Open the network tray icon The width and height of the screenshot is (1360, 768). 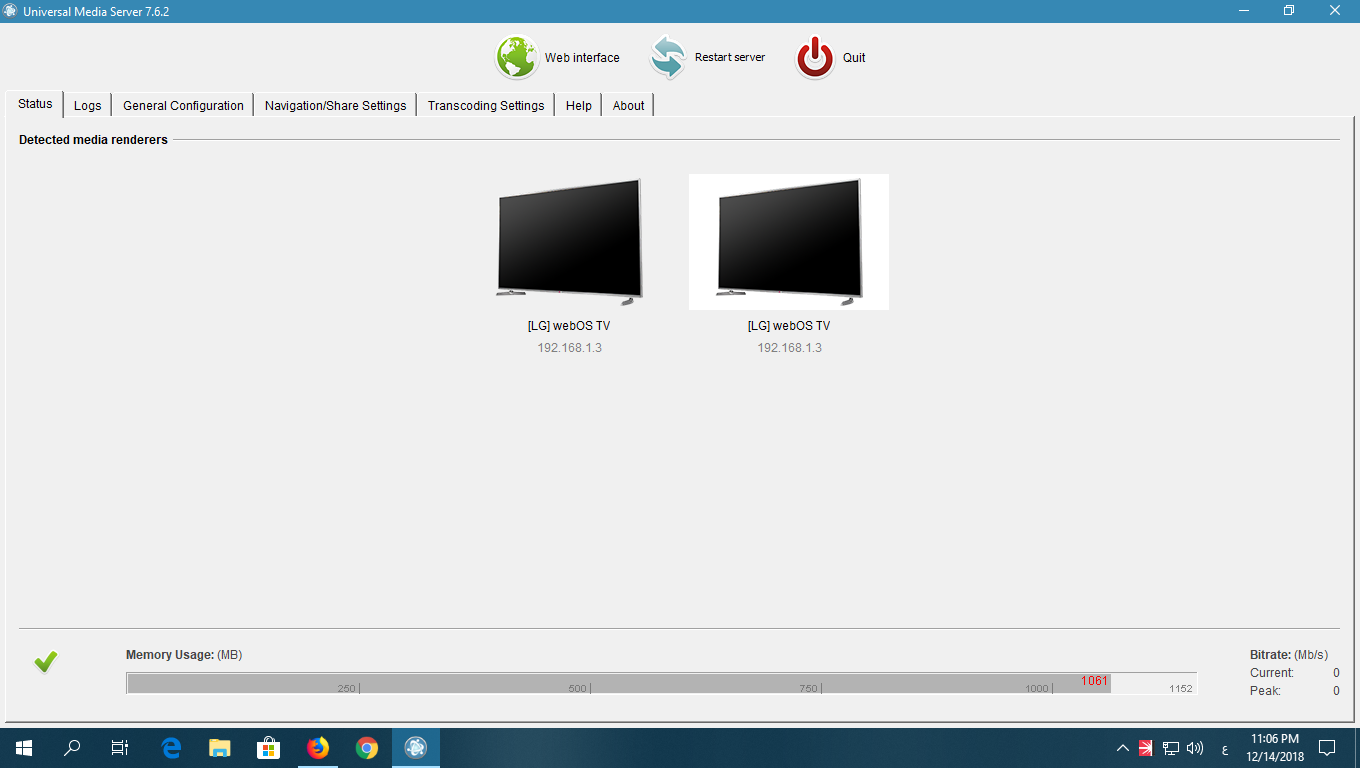pyautogui.click(x=1171, y=748)
